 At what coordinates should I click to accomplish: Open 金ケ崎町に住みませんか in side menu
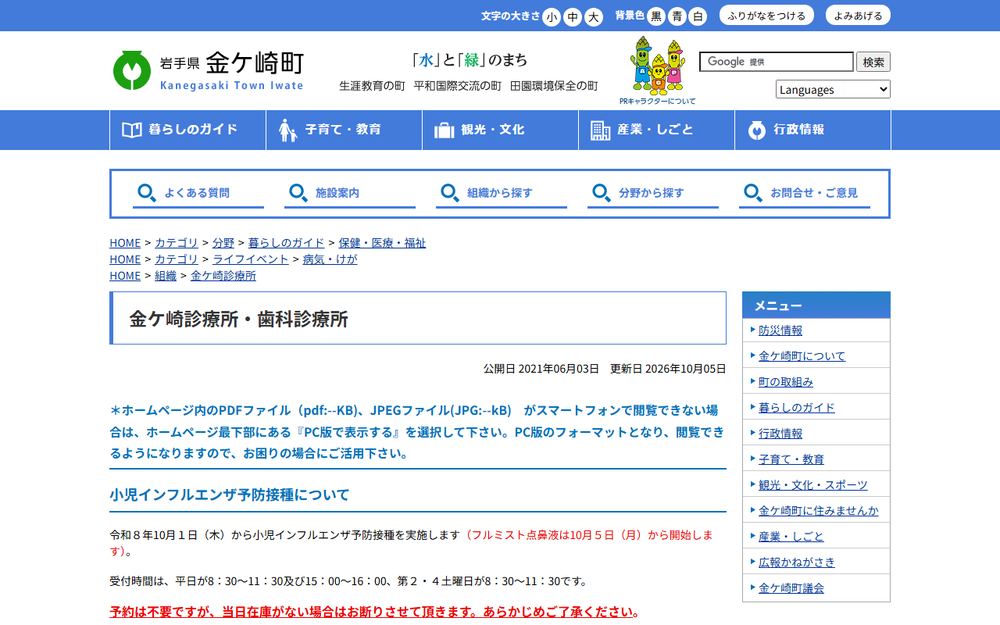tap(818, 511)
